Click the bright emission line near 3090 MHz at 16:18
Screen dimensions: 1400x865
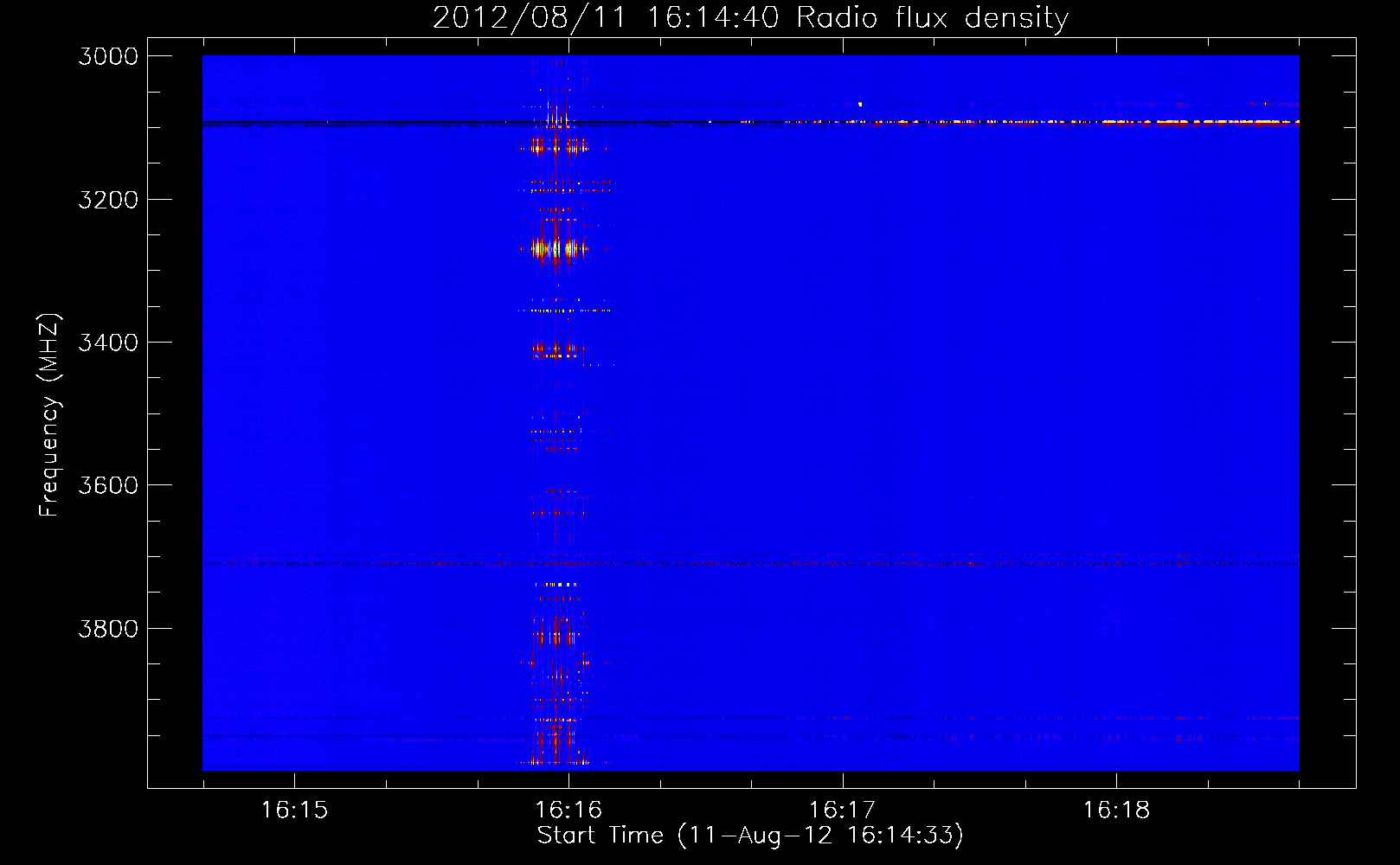(1116, 122)
